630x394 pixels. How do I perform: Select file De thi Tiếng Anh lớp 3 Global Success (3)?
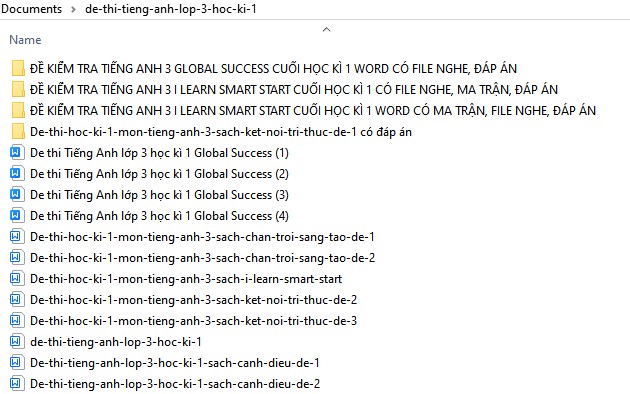coord(159,195)
